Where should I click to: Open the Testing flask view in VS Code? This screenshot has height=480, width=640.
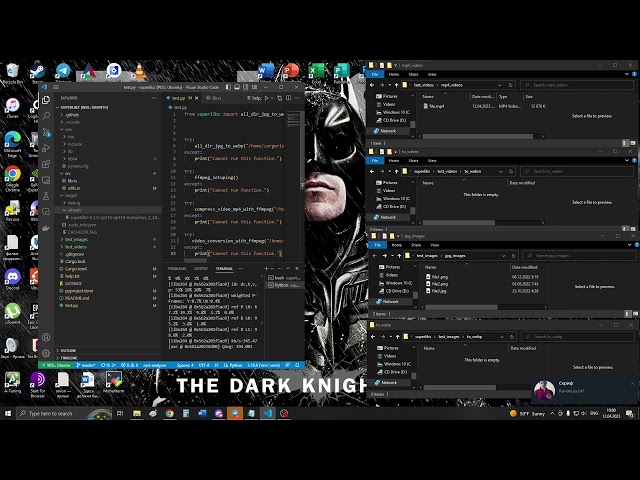tap(46, 196)
